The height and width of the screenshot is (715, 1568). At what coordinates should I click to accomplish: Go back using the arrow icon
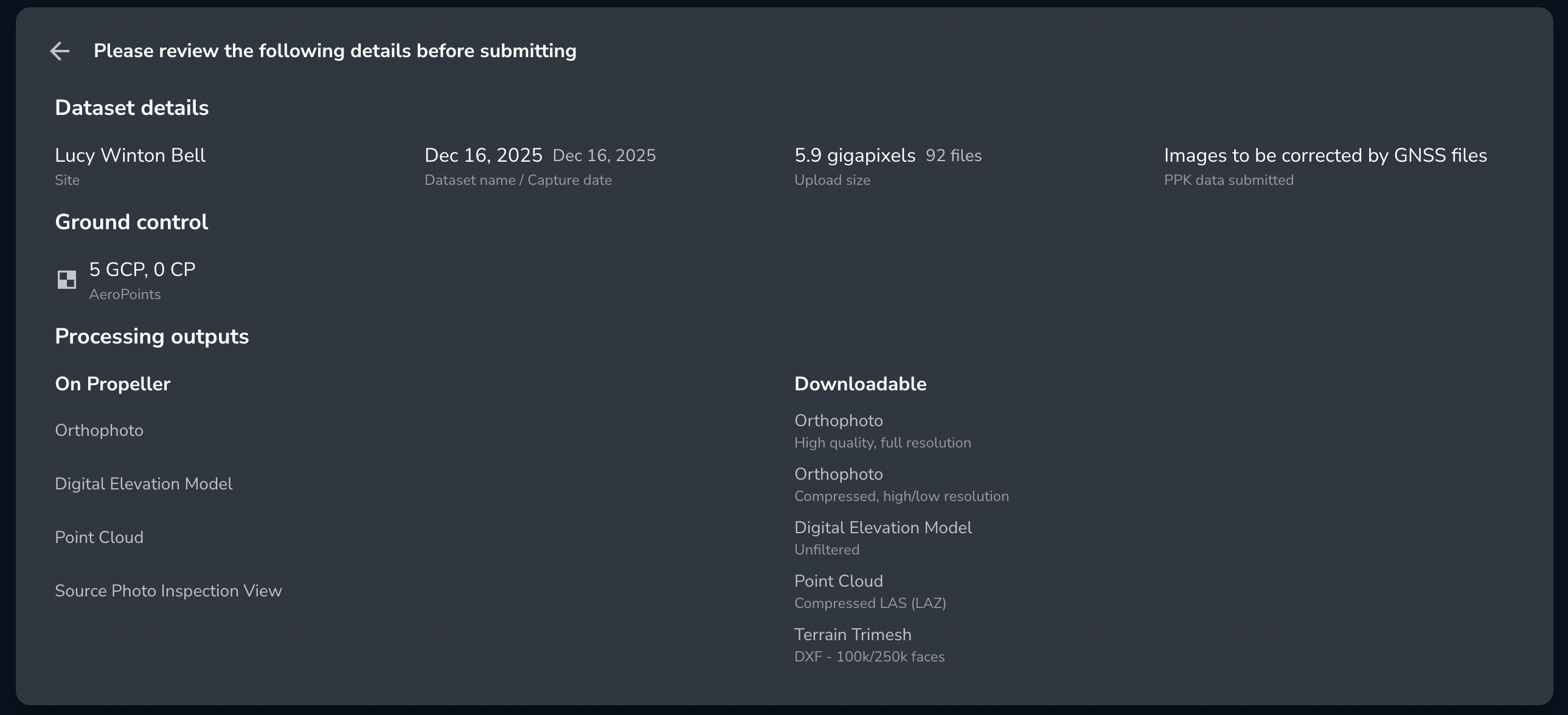coord(60,51)
